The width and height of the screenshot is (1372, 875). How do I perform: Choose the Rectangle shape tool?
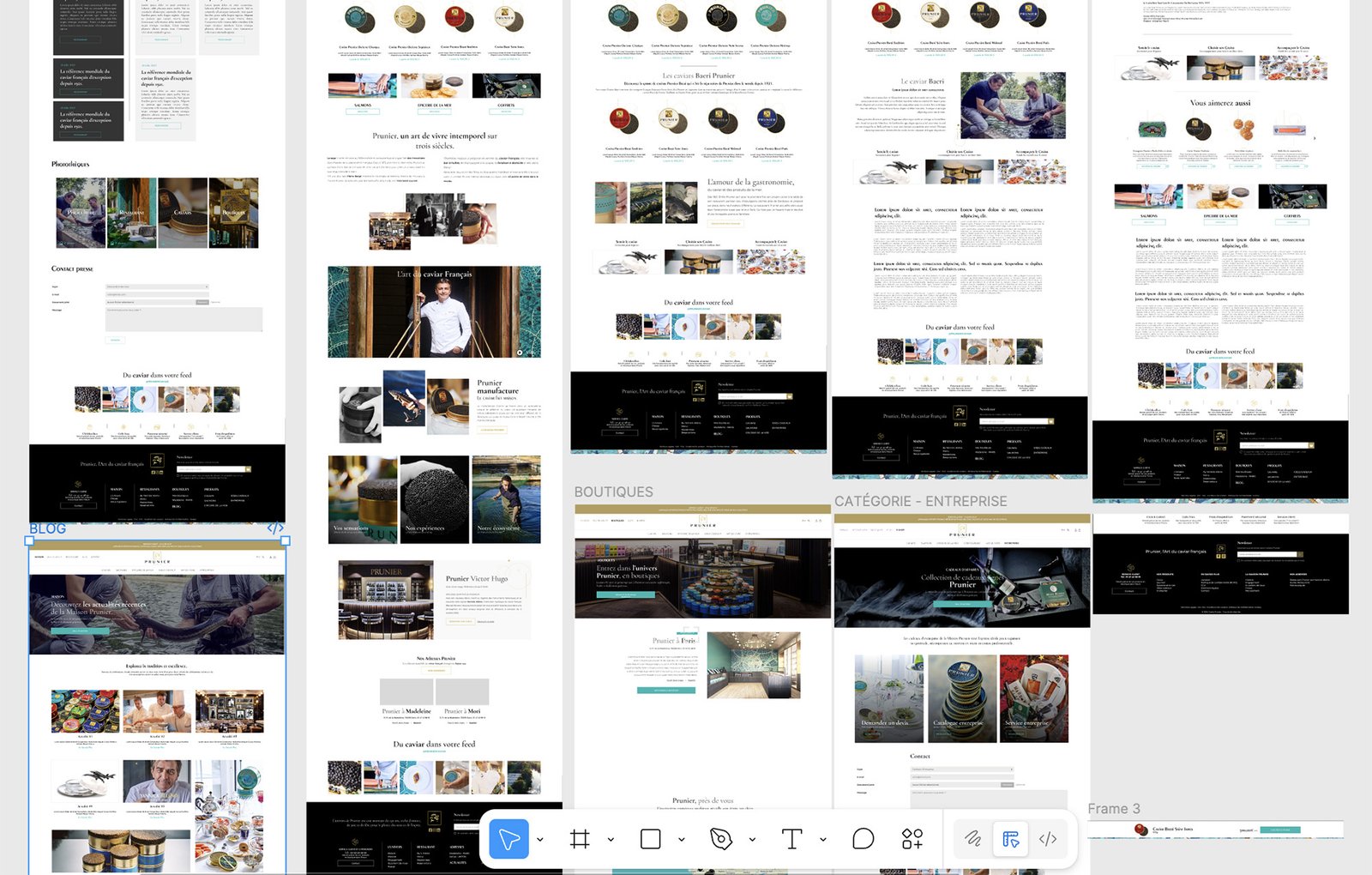(x=651, y=839)
